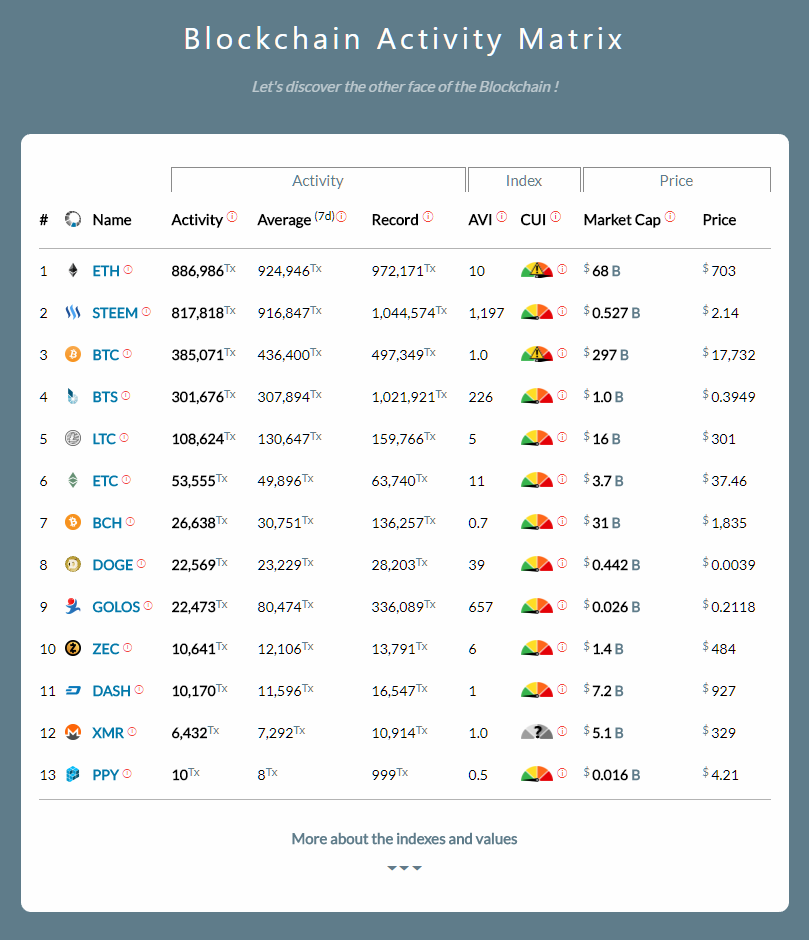Click BTC market cap 297 B
This screenshot has height=940, width=809.
click(606, 354)
